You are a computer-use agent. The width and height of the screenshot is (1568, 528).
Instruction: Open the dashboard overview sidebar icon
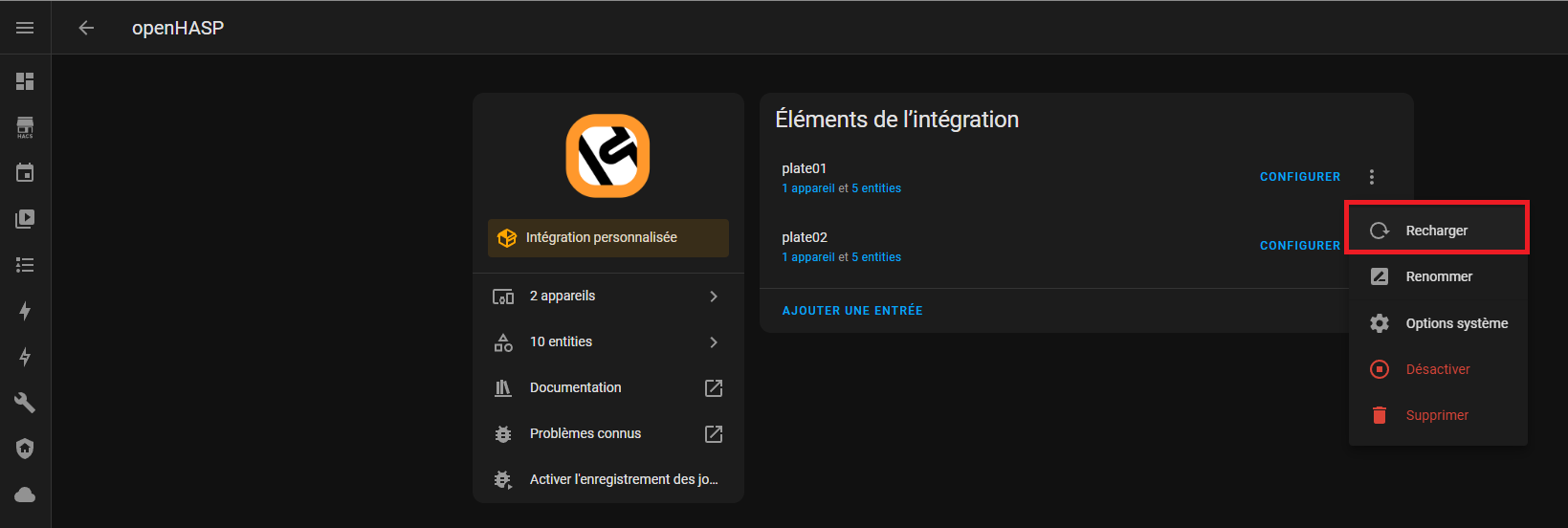tap(25, 81)
